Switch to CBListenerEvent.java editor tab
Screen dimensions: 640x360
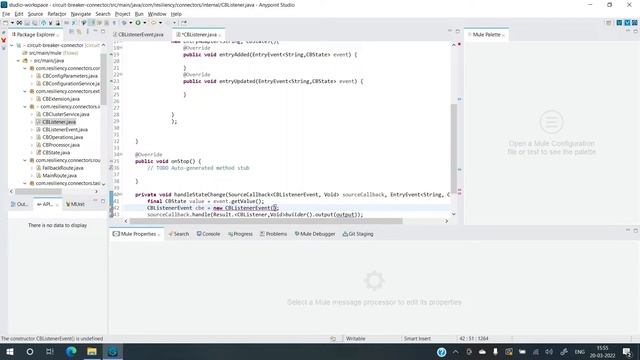point(138,35)
